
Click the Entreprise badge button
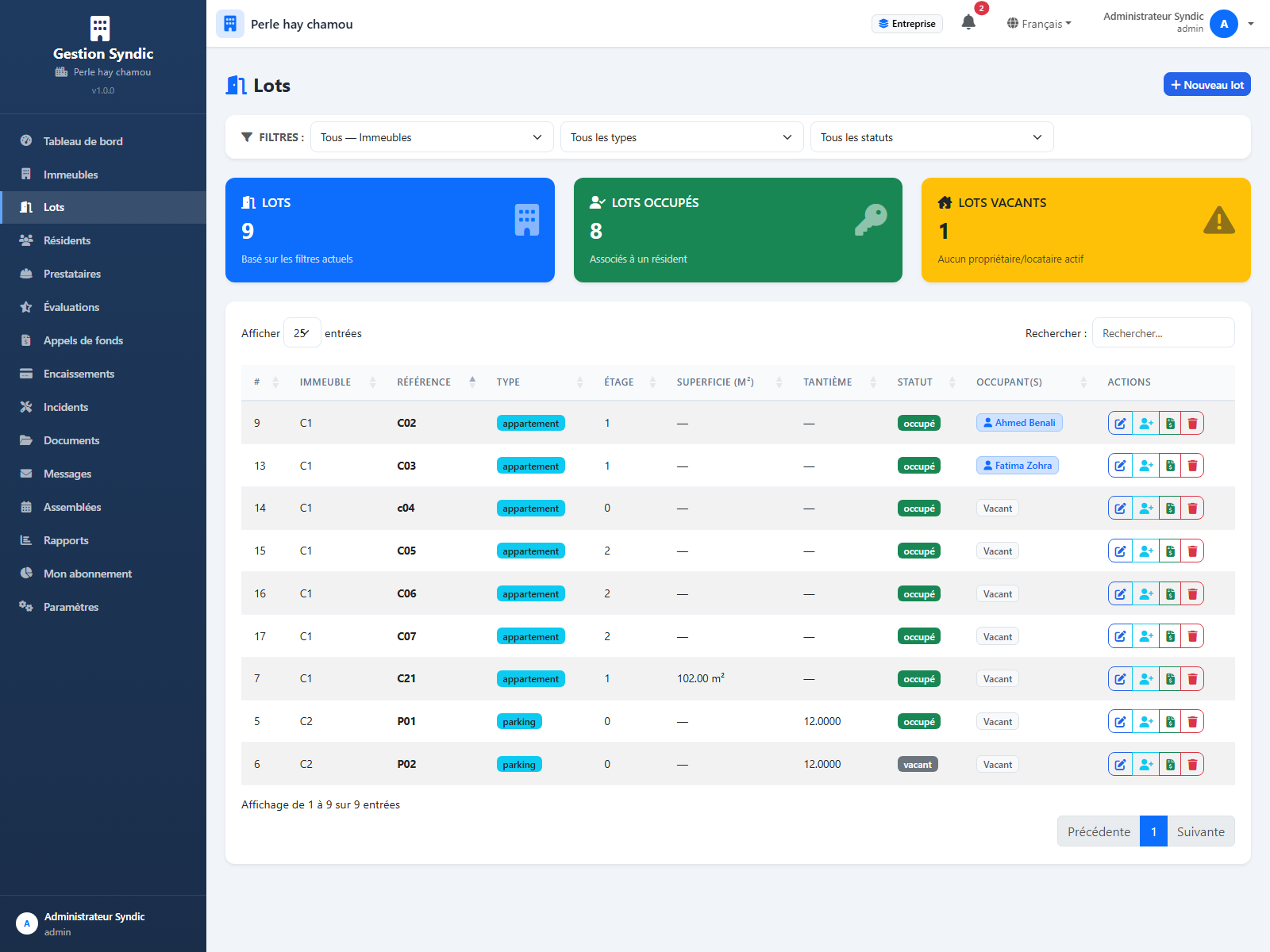click(x=907, y=24)
